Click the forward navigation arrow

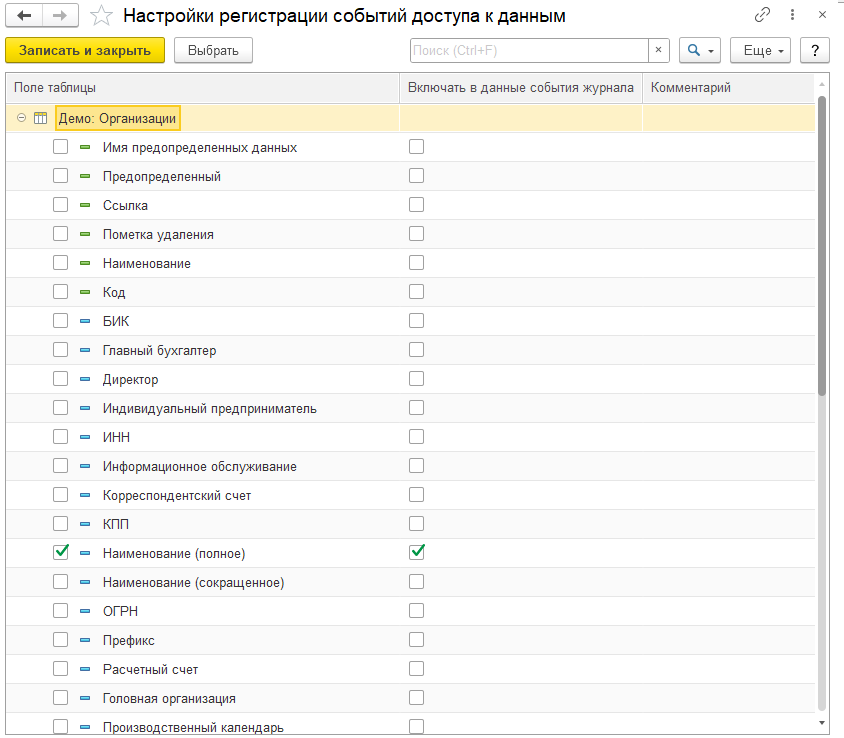[60, 16]
